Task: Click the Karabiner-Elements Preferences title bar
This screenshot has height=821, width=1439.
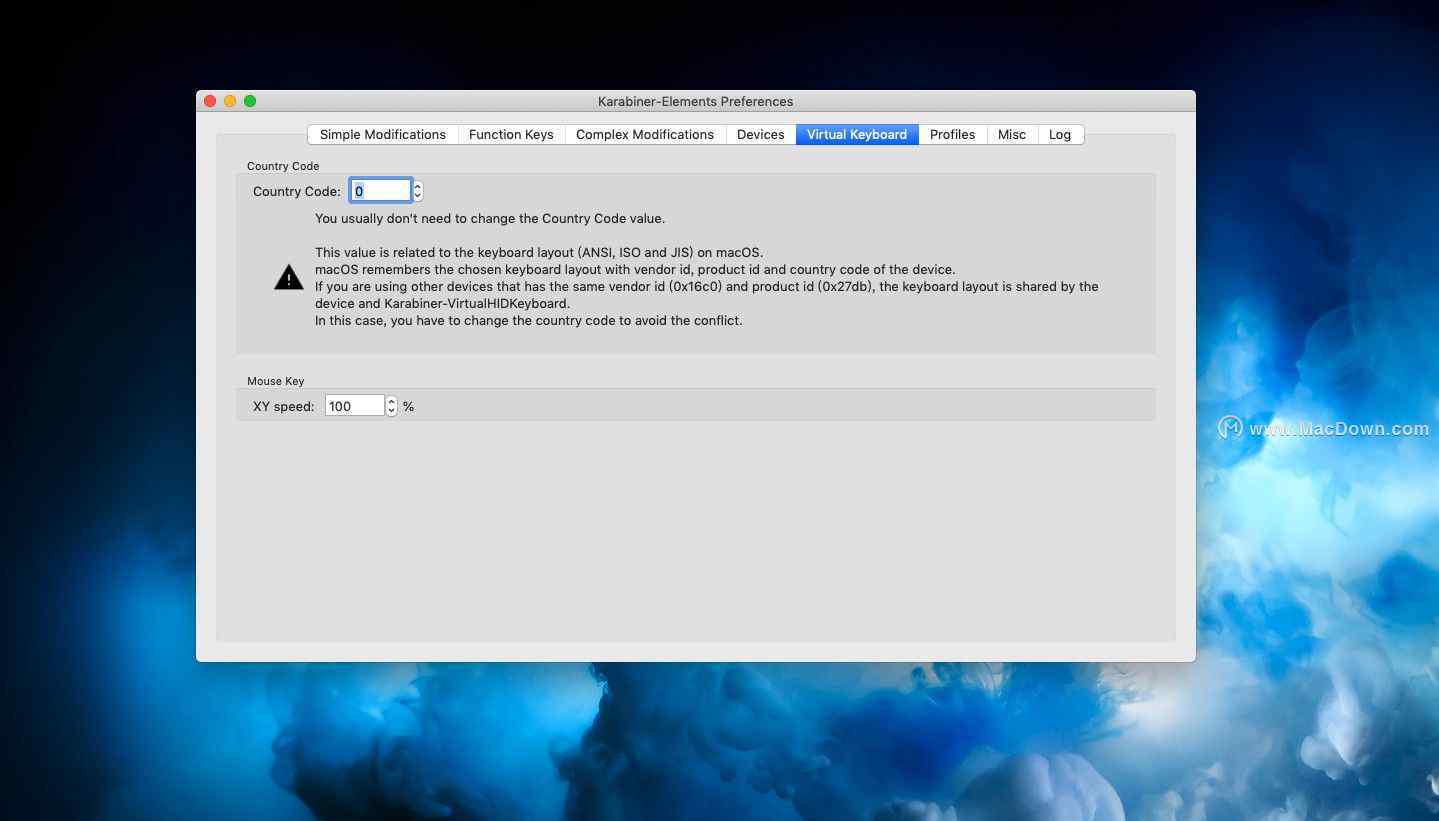Action: pyautogui.click(x=695, y=101)
